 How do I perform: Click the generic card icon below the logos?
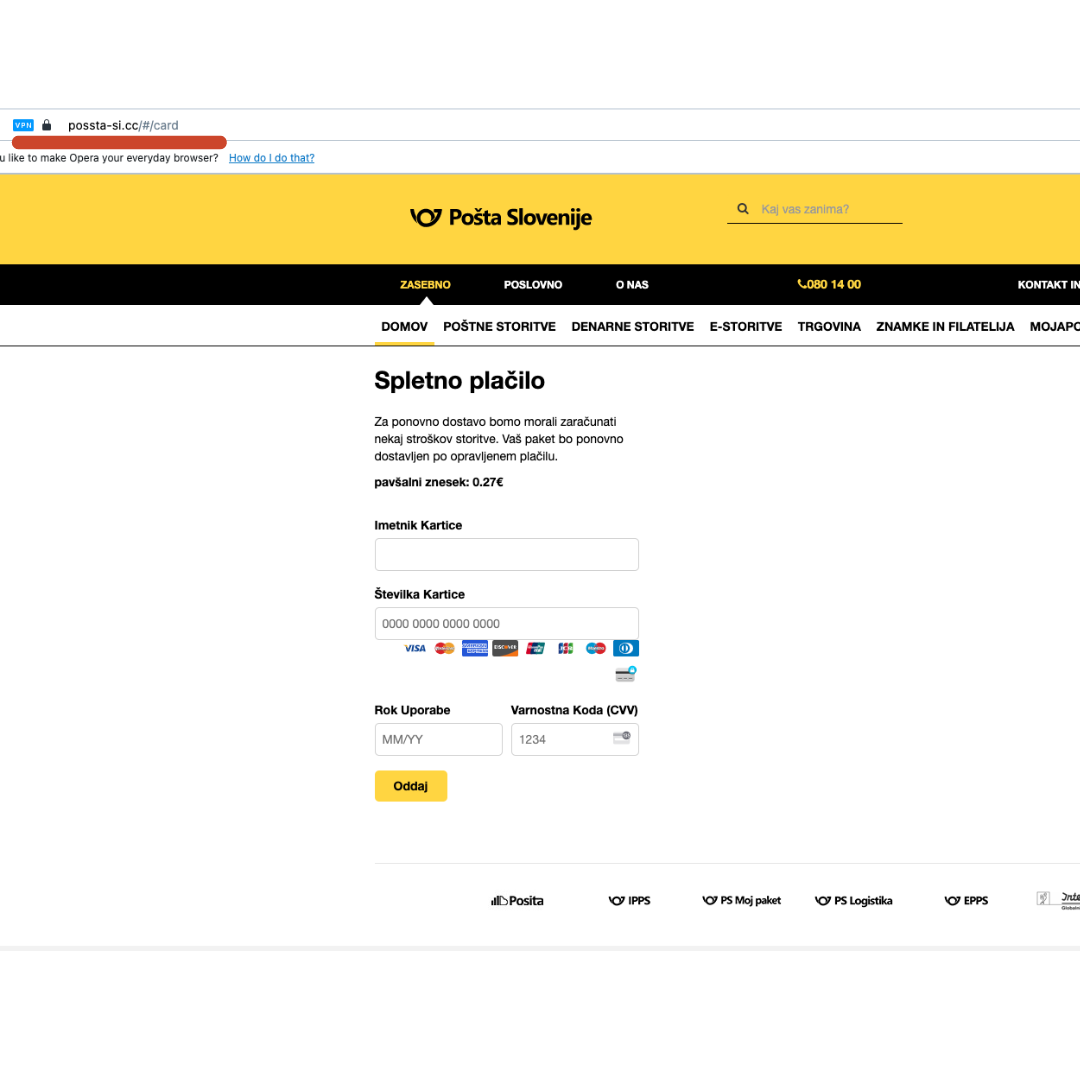[x=625, y=674]
